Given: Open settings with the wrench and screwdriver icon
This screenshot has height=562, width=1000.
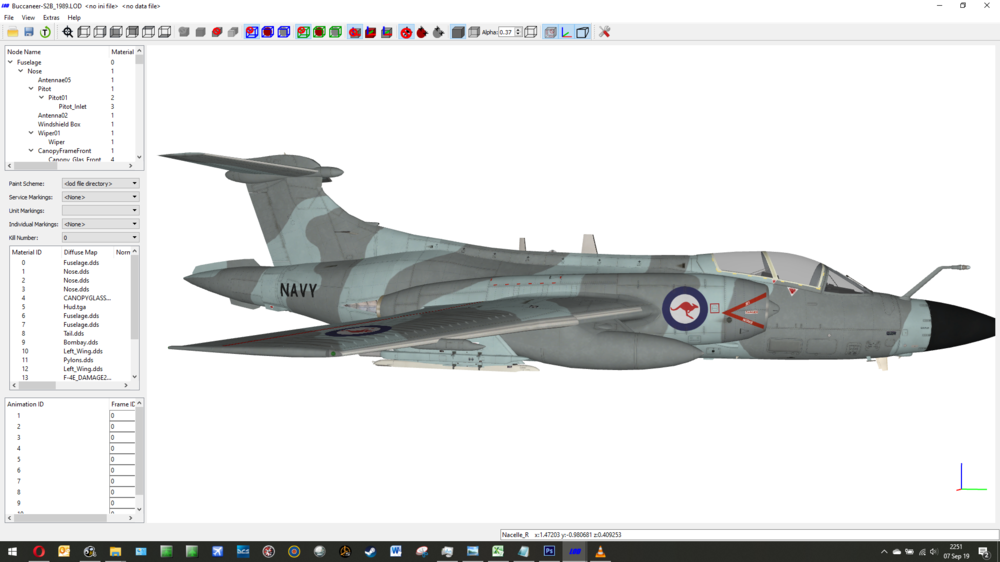Looking at the screenshot, I should click(x=605, y=32).
